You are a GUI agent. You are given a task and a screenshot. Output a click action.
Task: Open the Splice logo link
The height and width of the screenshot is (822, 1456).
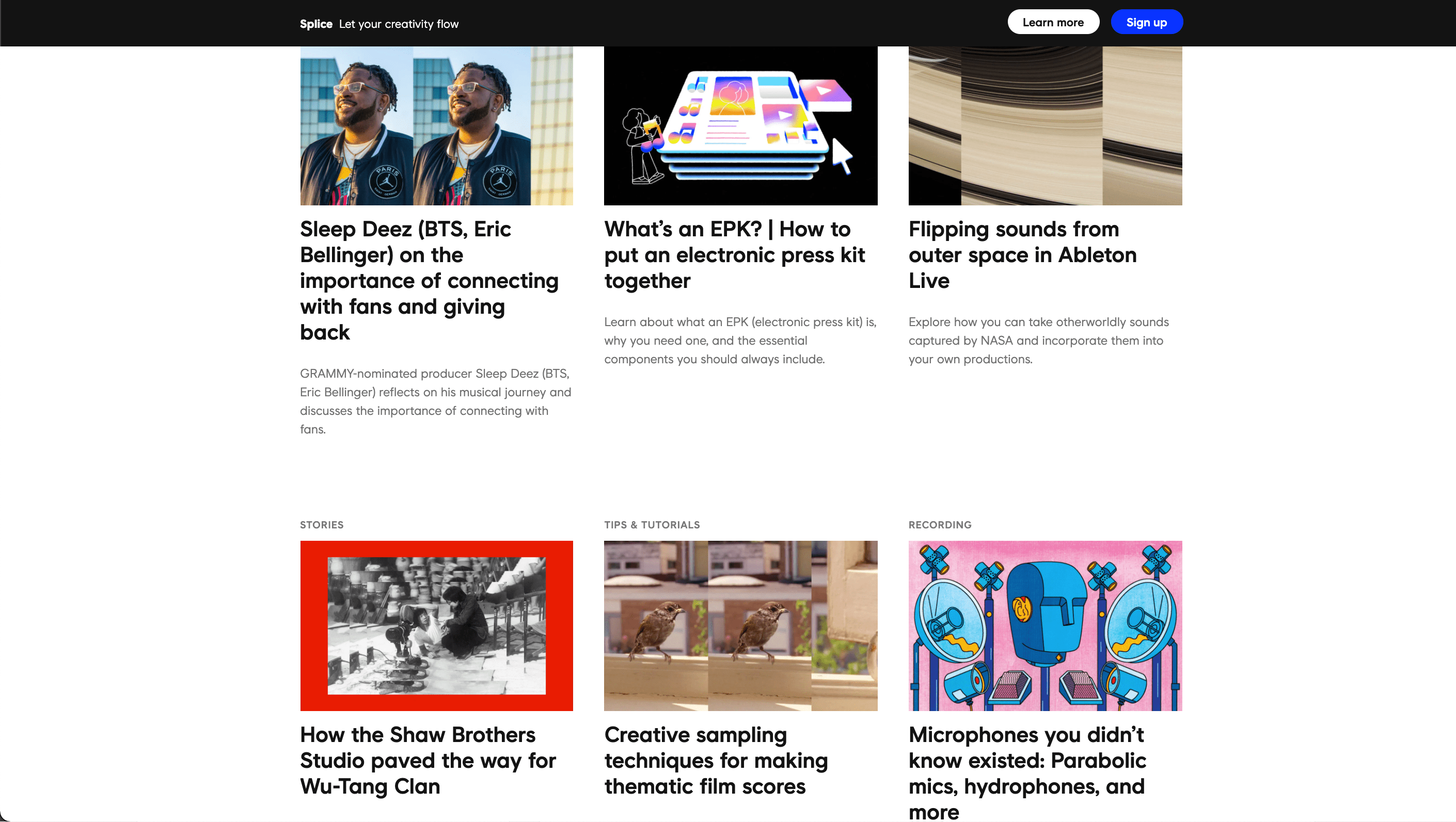coord(315,24)
